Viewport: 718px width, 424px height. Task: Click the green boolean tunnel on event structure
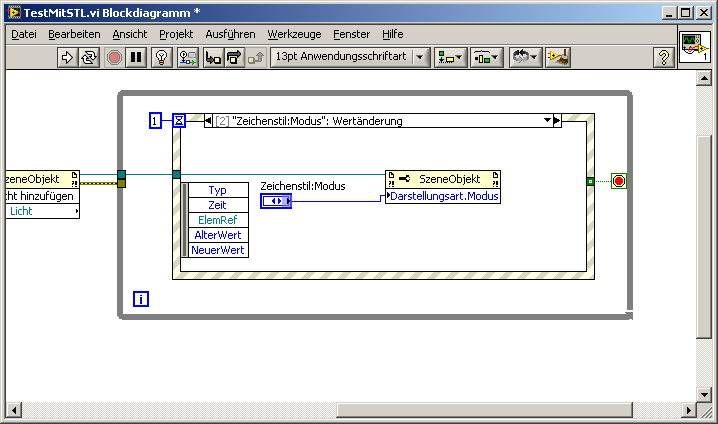[x=590, y=182]
